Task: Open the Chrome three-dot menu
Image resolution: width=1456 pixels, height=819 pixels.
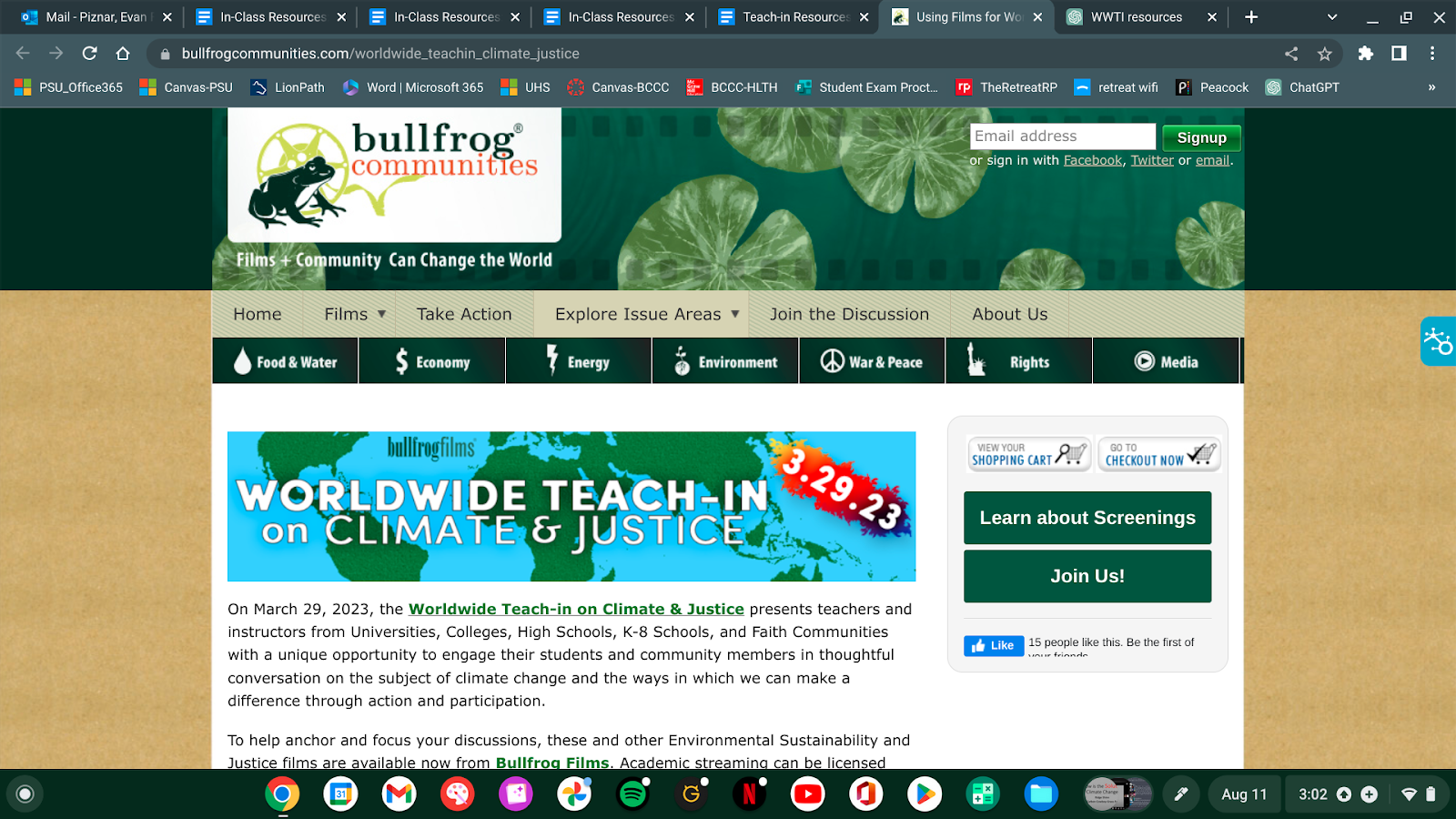Action: (x=1432, y=54)
